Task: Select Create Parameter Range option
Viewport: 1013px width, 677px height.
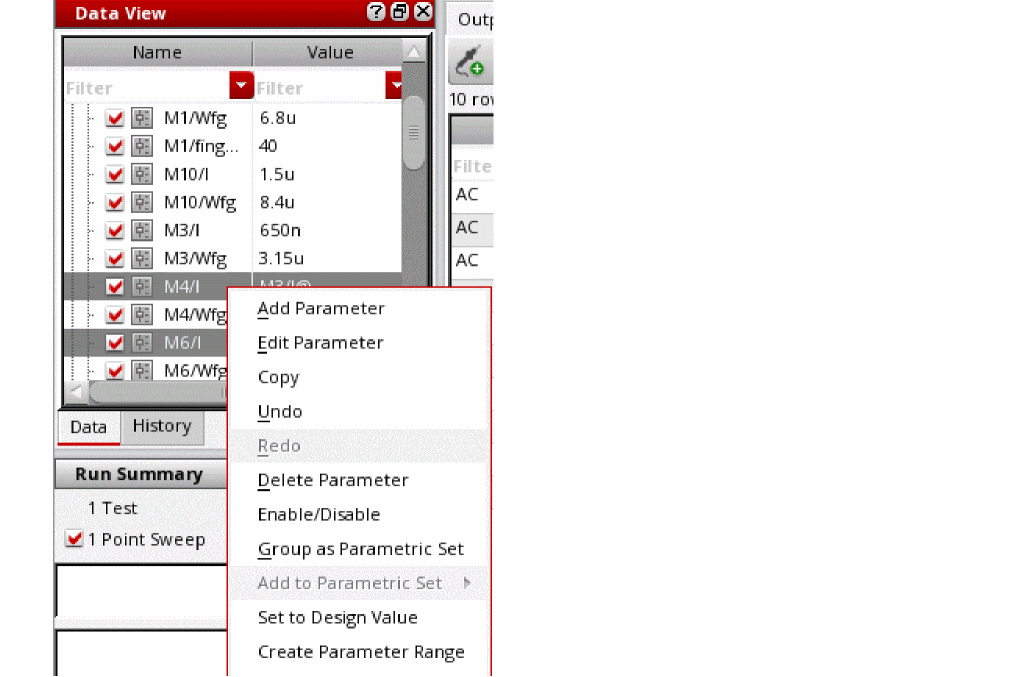Action: [360, 652]
